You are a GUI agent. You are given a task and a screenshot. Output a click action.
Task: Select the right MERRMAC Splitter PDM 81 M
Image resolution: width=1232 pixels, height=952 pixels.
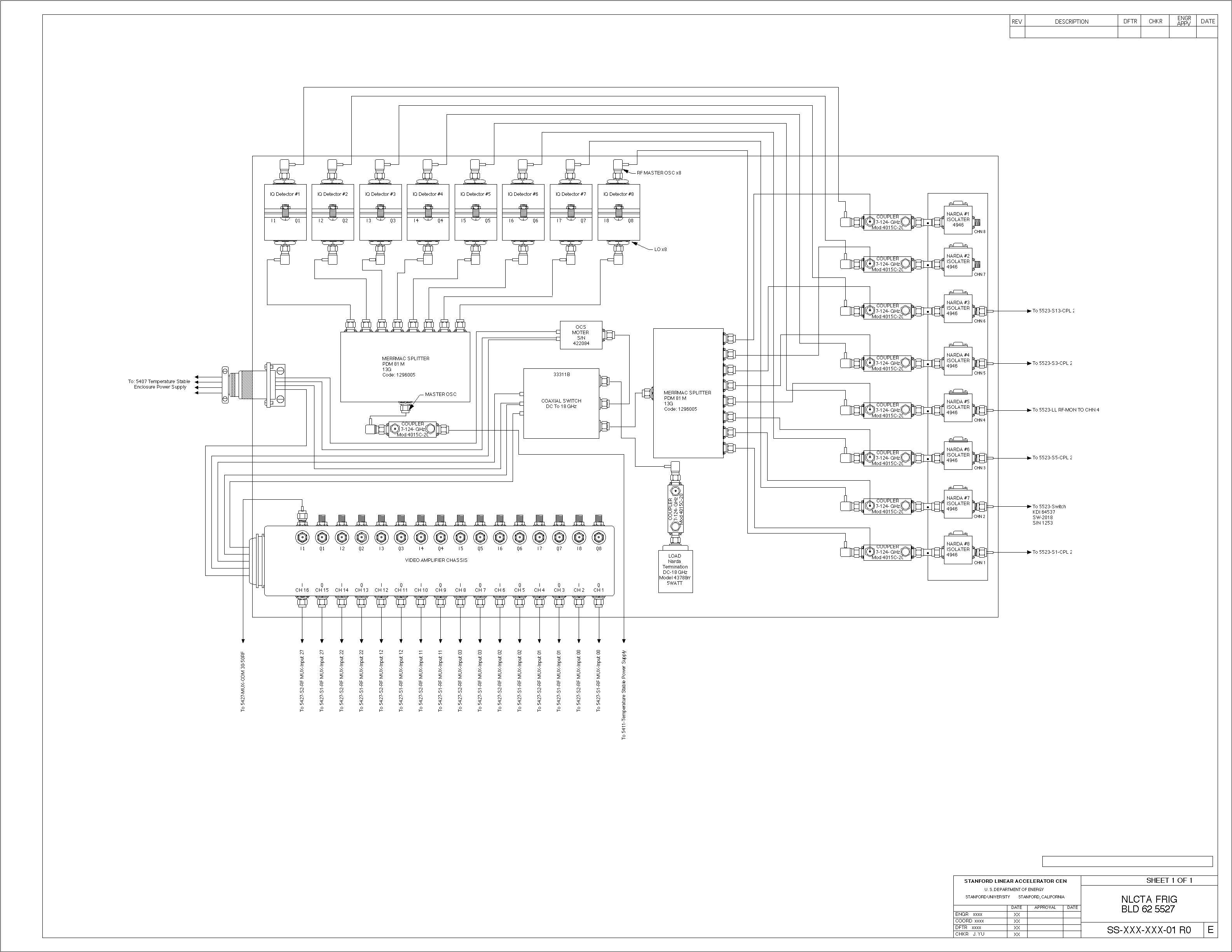(688, 394)
